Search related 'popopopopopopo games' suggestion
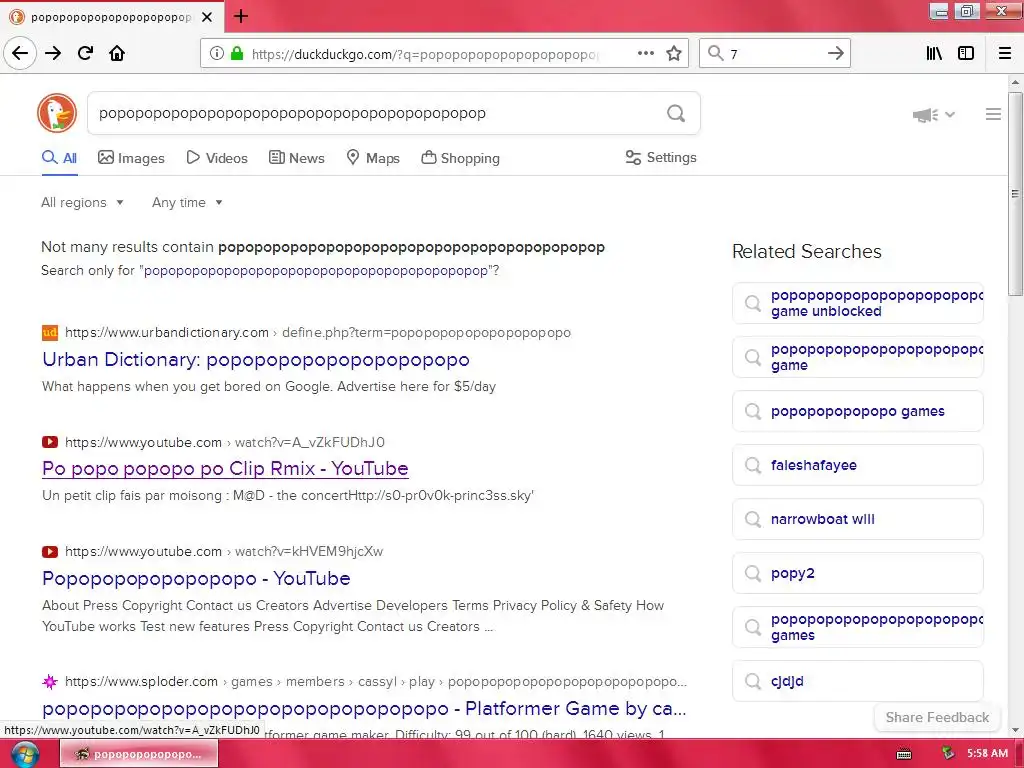1024x768 pixels. [857, 411]
